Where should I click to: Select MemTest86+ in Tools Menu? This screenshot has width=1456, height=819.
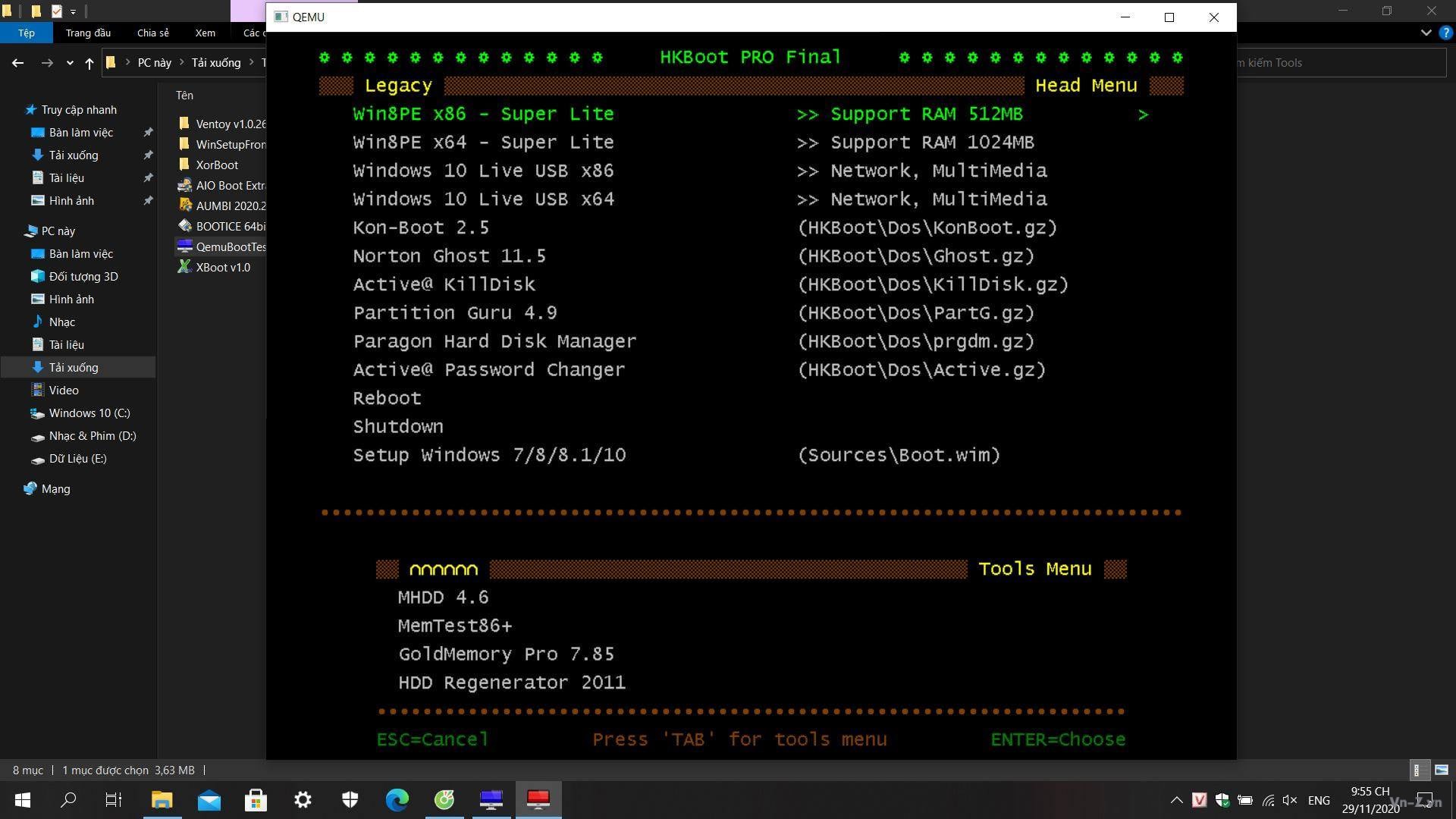coord(455,626)
